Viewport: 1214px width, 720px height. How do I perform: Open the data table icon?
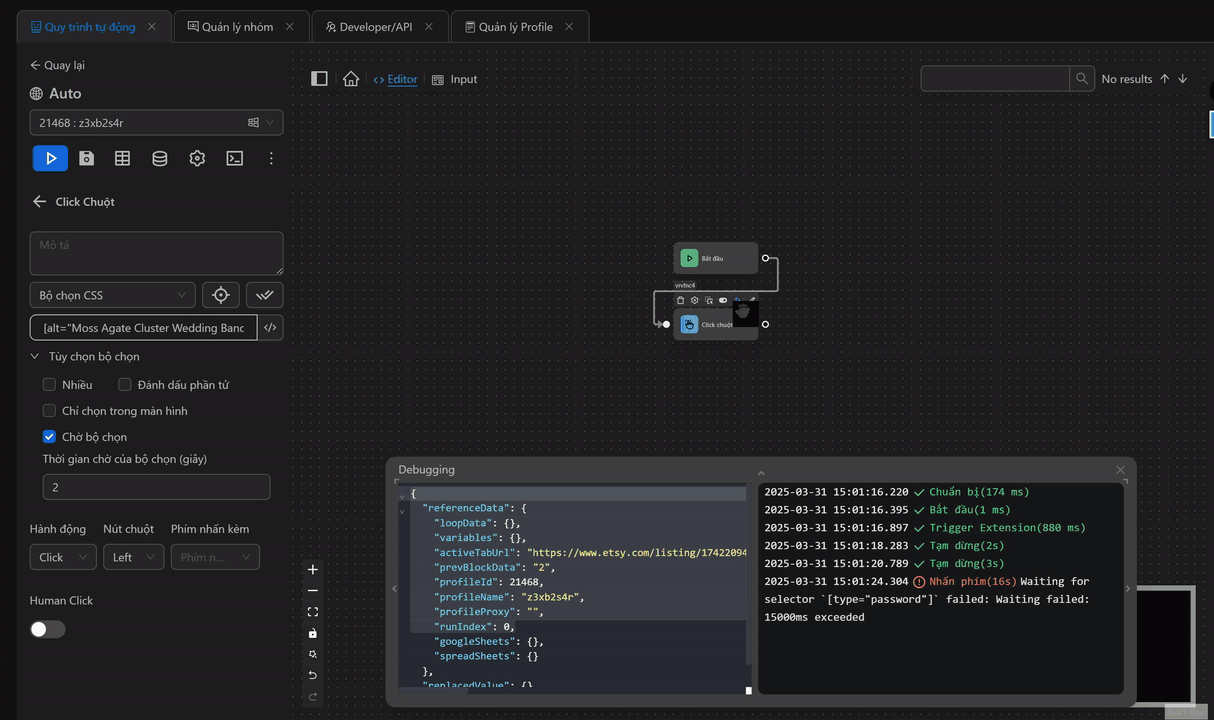pos(122,158)
